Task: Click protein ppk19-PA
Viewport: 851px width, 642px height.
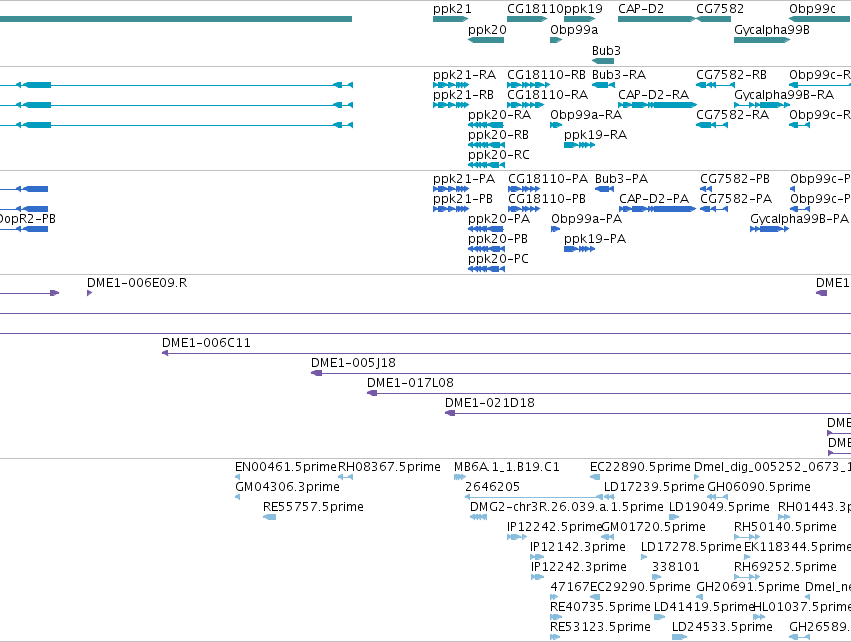Action: pyautogui.click(x=580, y=249)
